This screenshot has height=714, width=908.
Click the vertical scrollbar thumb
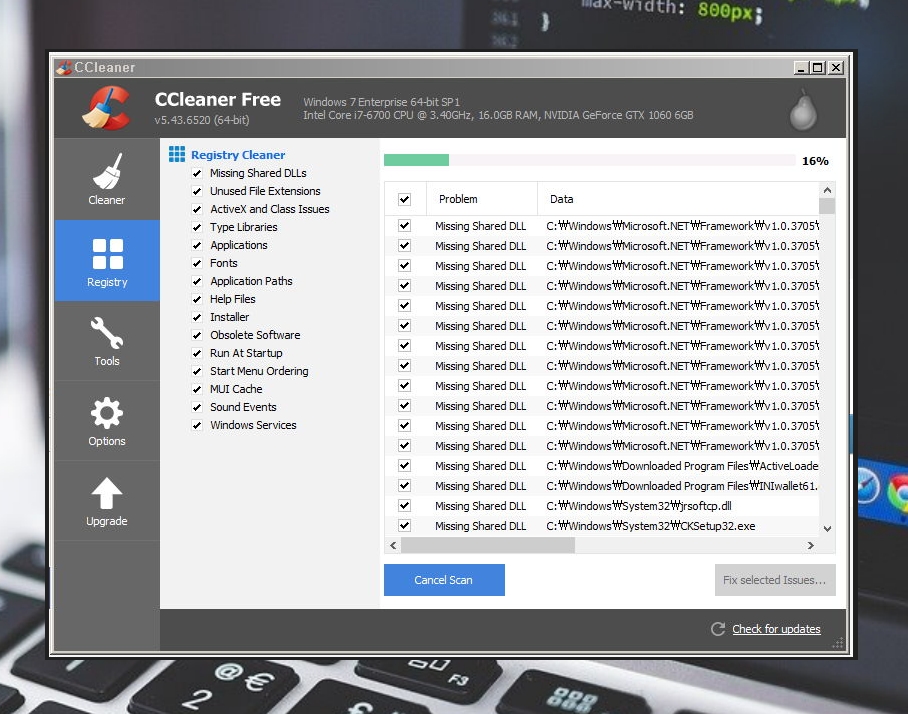pyautogui.click(x=827, y=206)
